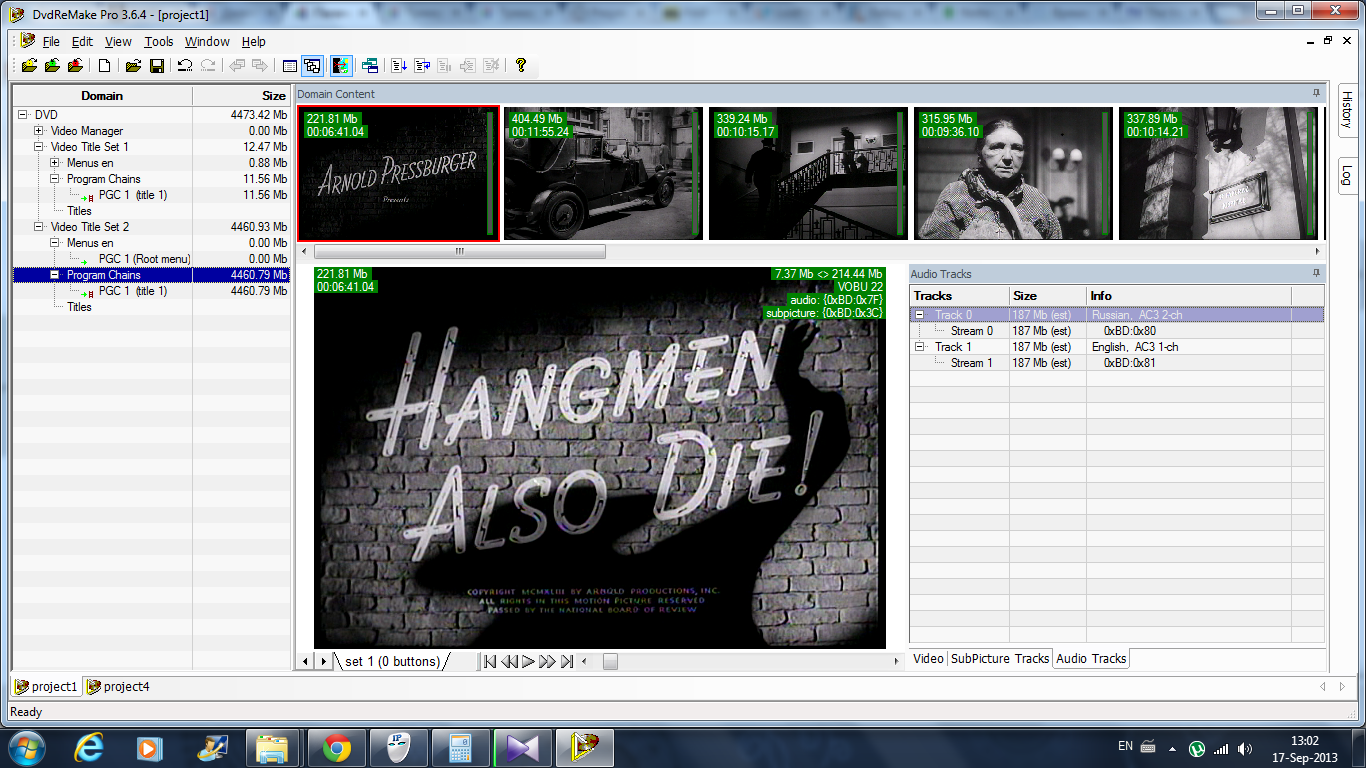
Task: Play the preview video
Action: [528, 661]
